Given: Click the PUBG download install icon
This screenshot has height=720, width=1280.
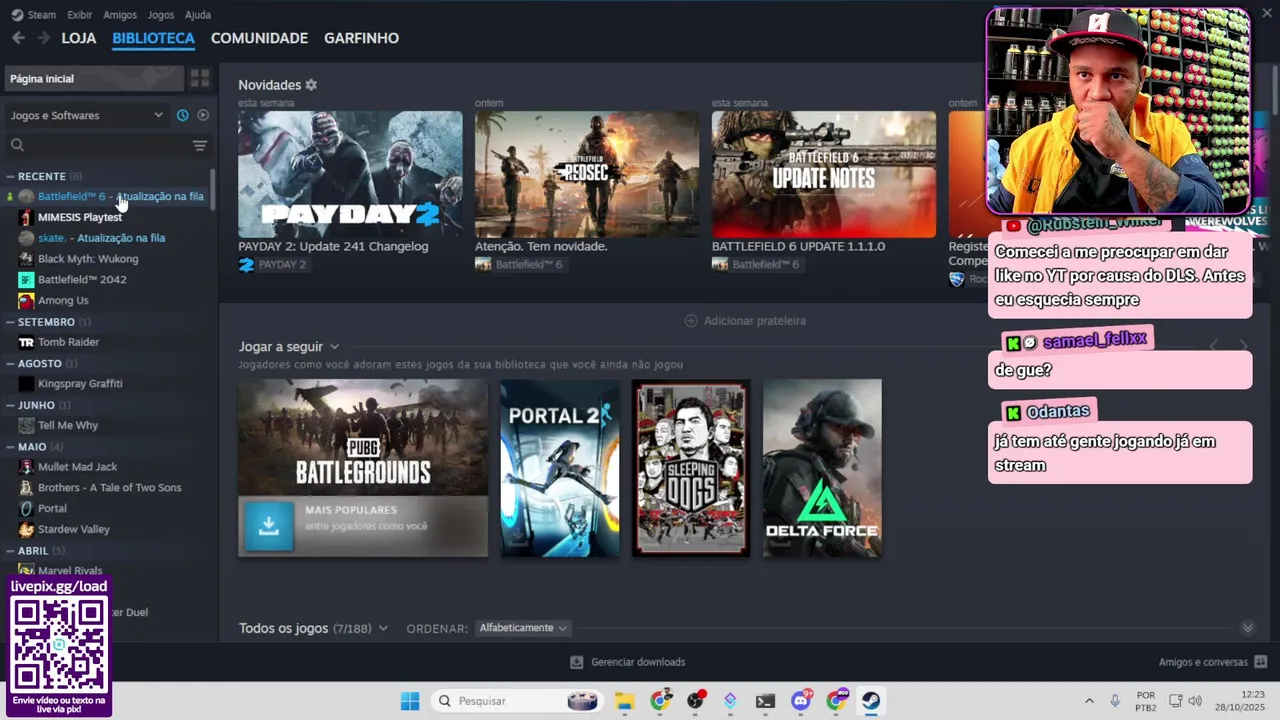Looking at the screenshot, I should pyautogui.click(x=268, y=526).
